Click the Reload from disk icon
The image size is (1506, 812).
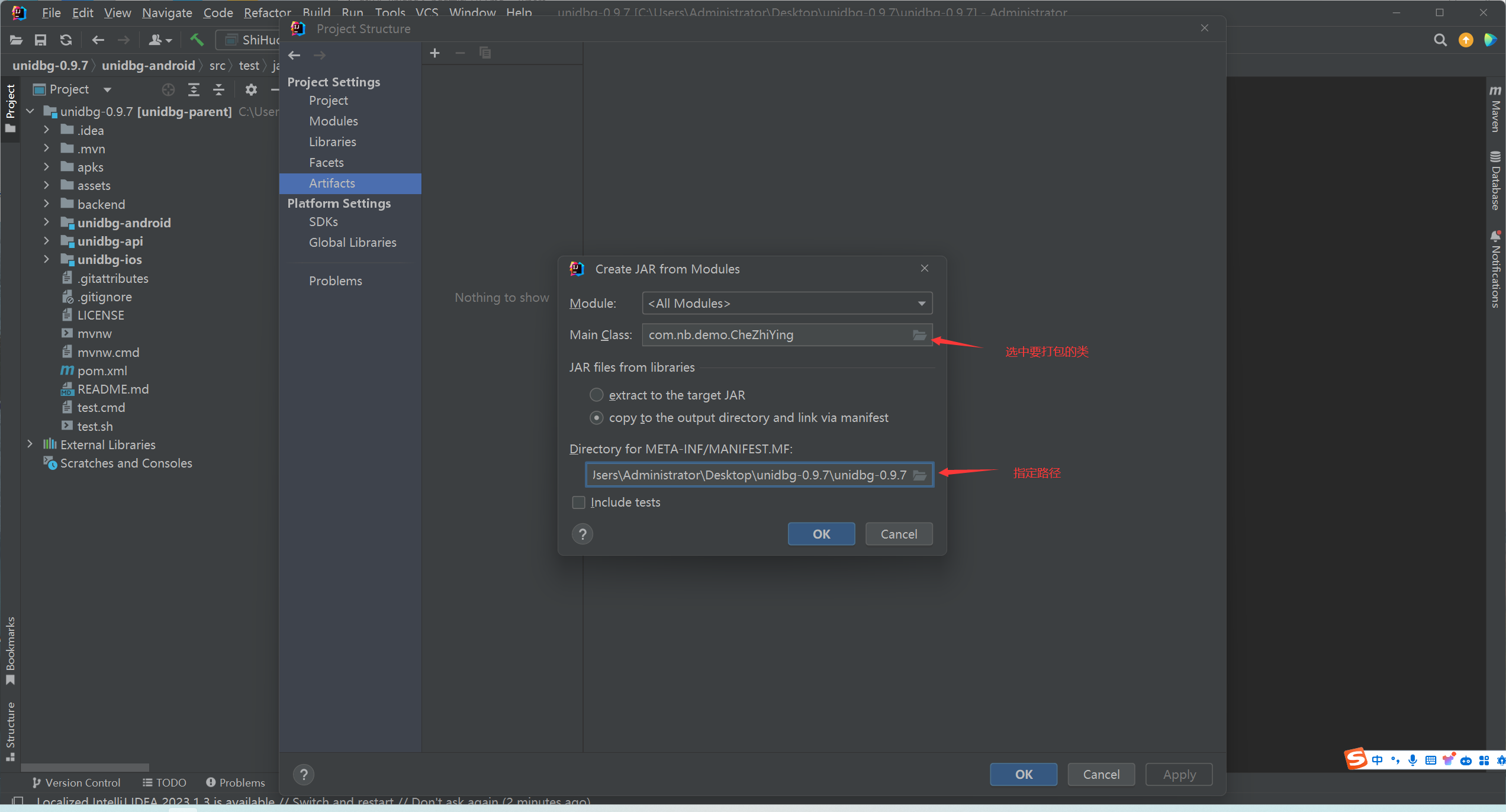[x=66, y=40]
